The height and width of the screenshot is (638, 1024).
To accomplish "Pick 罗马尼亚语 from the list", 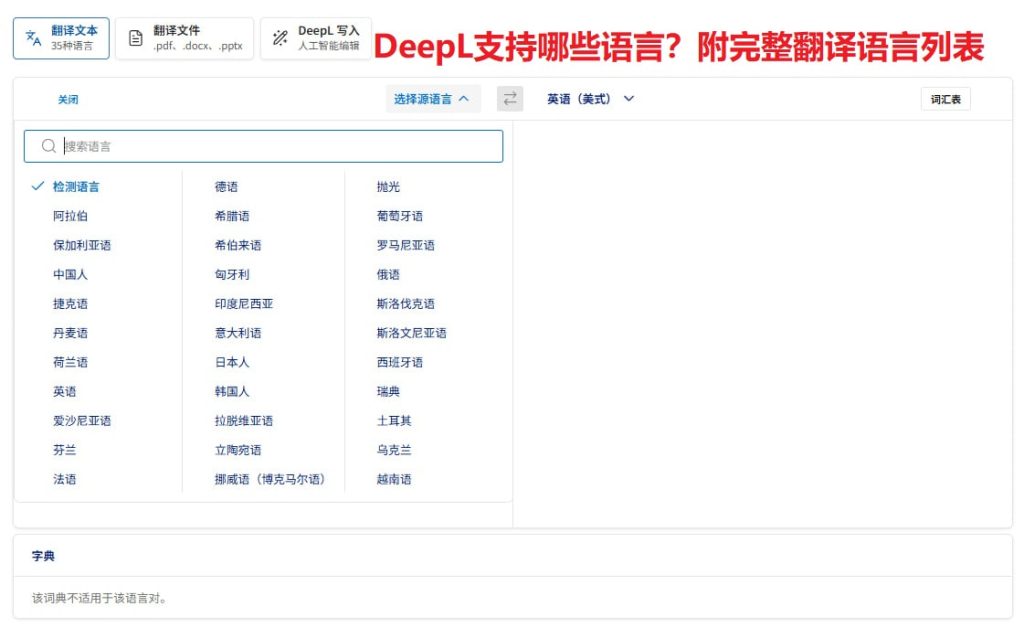I will click(x=406, y=246).
